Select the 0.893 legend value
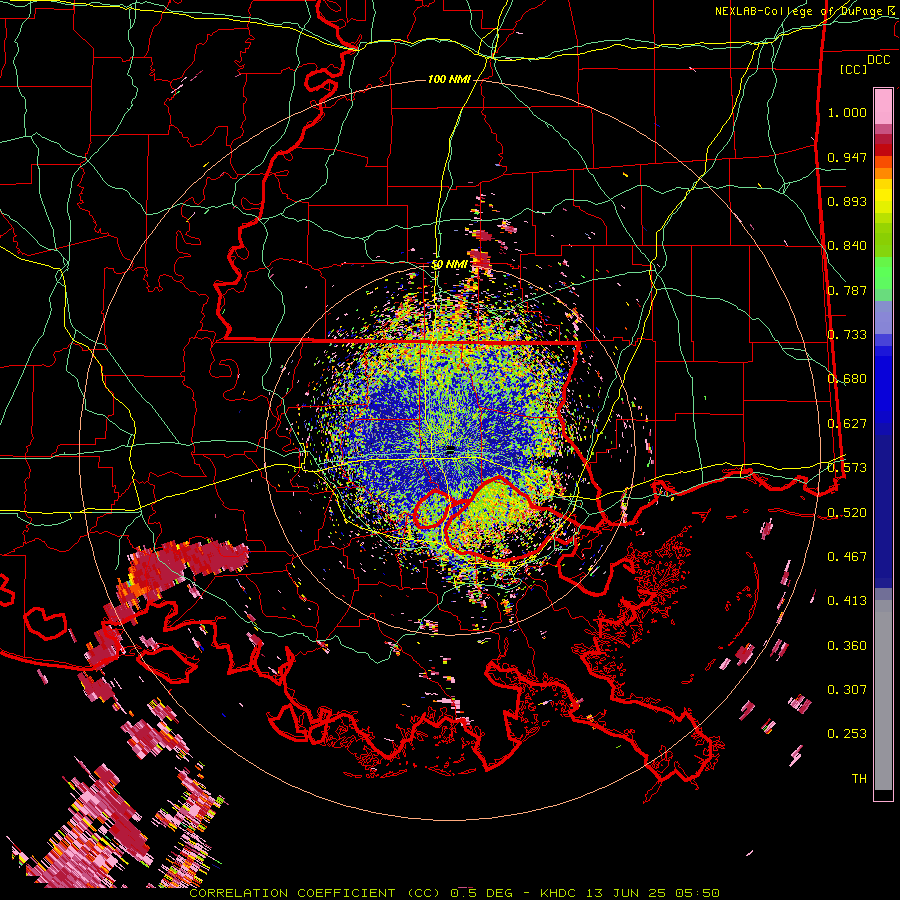The image size is (900, 900). pos(847,201)
